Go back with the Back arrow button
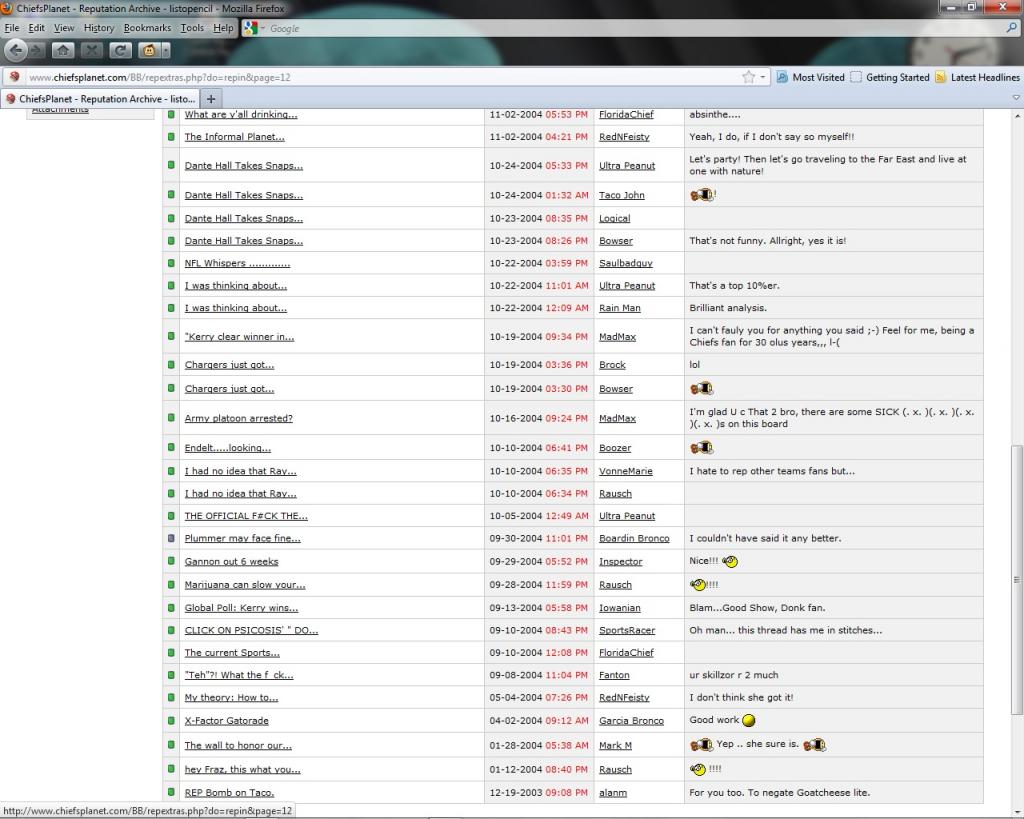 point(16,50)
